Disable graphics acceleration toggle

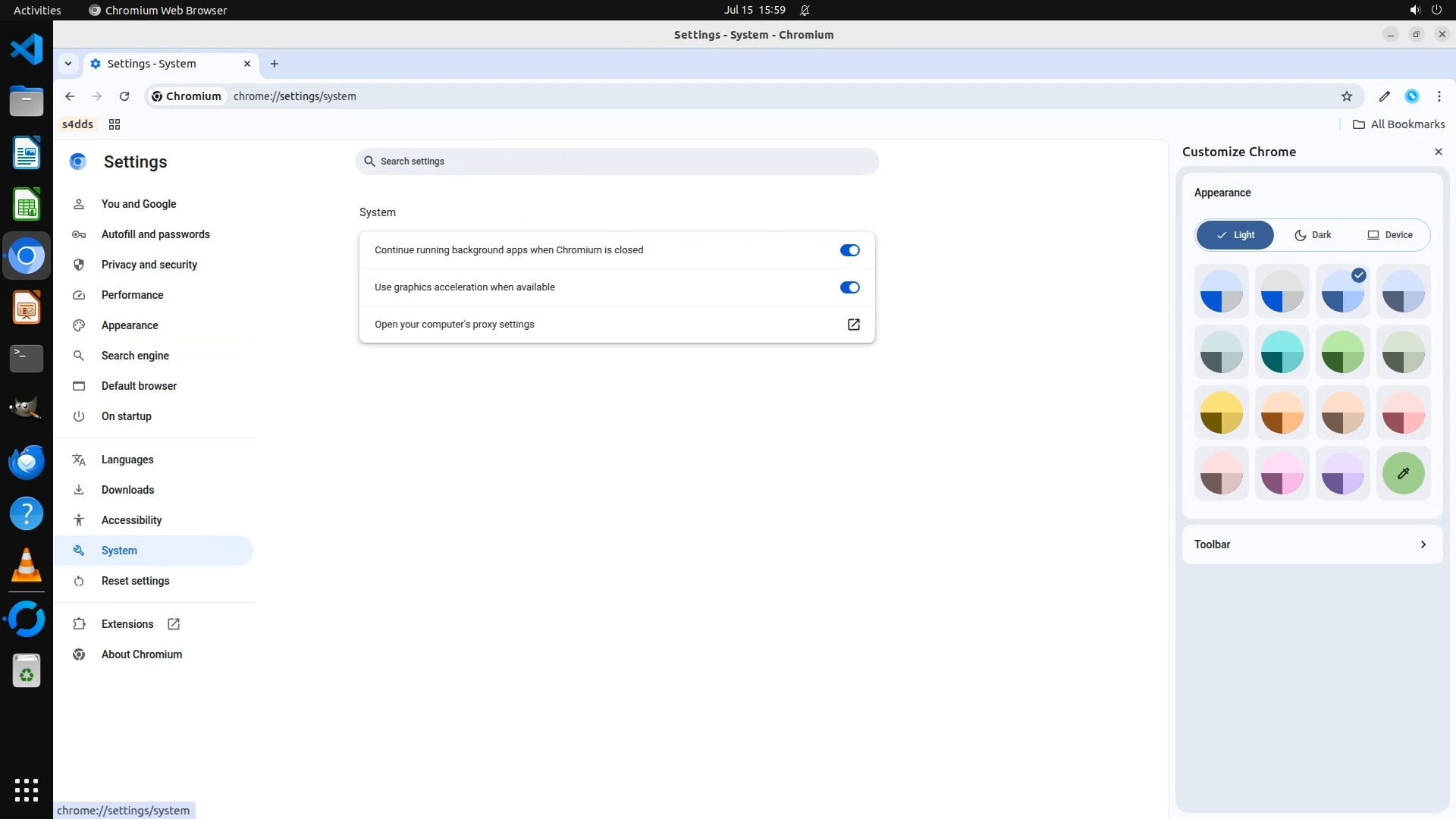849,287
